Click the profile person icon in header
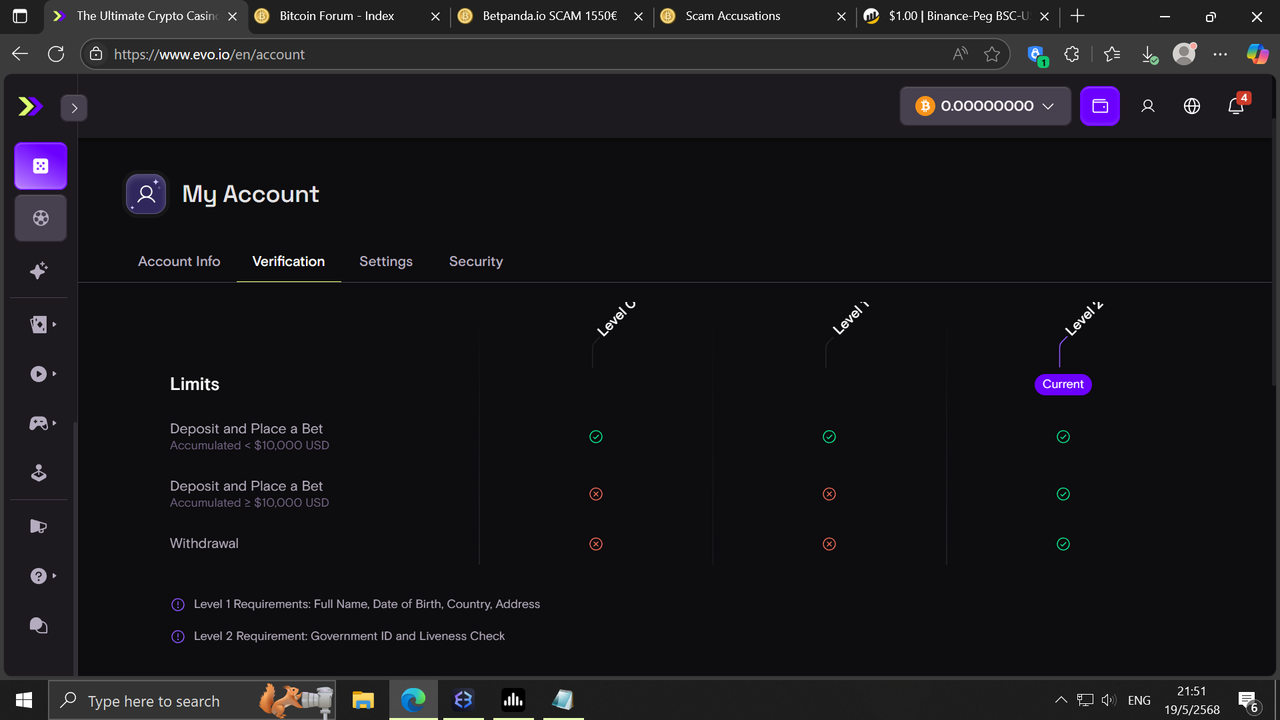Image resolution: width=1280 pixels, height=720 pixels. point(1148,105)
